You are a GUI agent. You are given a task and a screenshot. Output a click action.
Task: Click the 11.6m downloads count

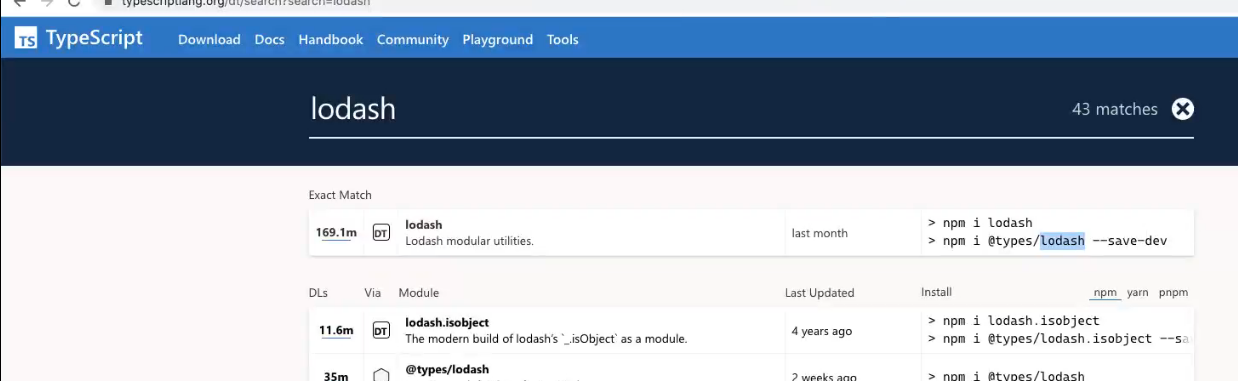click(x=336, y=330)
